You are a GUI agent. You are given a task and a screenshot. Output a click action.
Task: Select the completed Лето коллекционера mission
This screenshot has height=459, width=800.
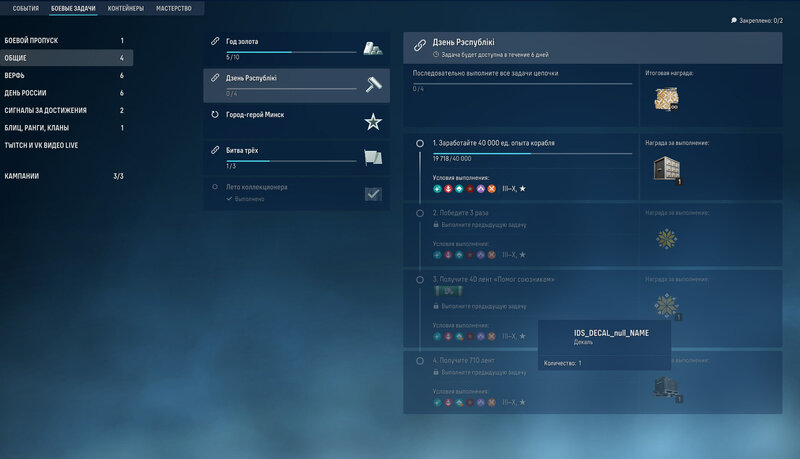tap(296, 193)
